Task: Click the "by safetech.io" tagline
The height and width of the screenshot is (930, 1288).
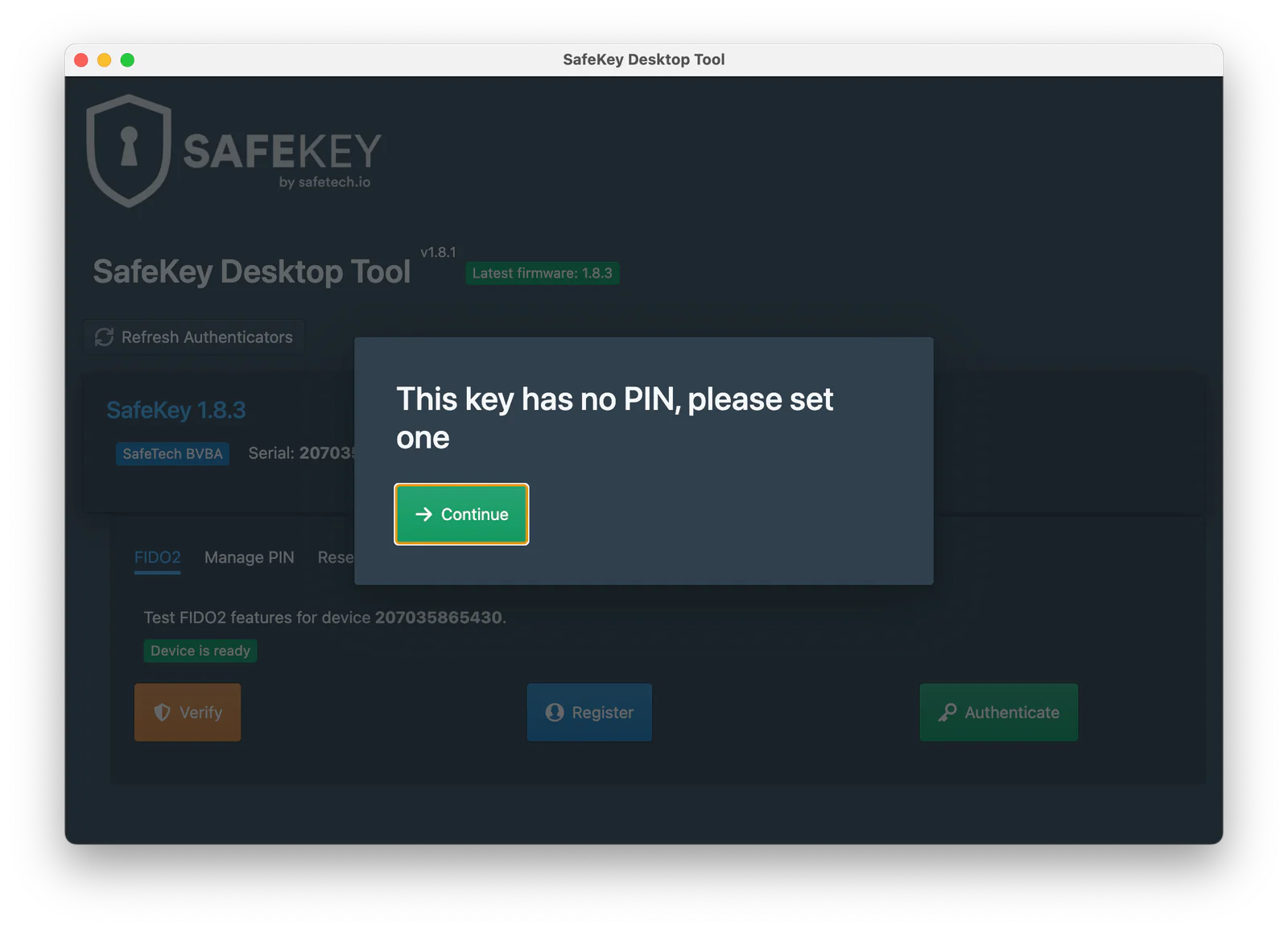Action: pyautogui.click(x=324, y=182)
